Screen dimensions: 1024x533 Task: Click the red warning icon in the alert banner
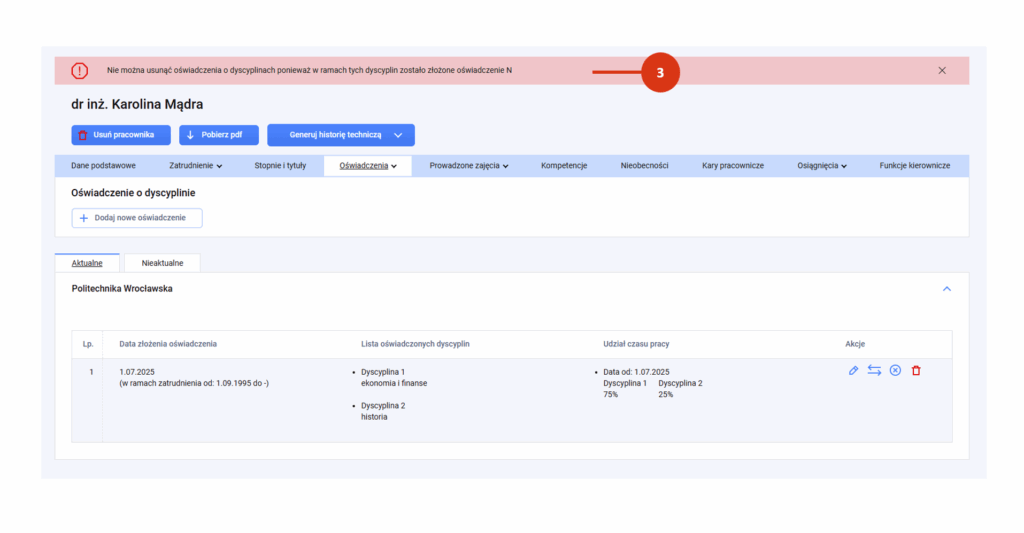(x=80, y=71)
